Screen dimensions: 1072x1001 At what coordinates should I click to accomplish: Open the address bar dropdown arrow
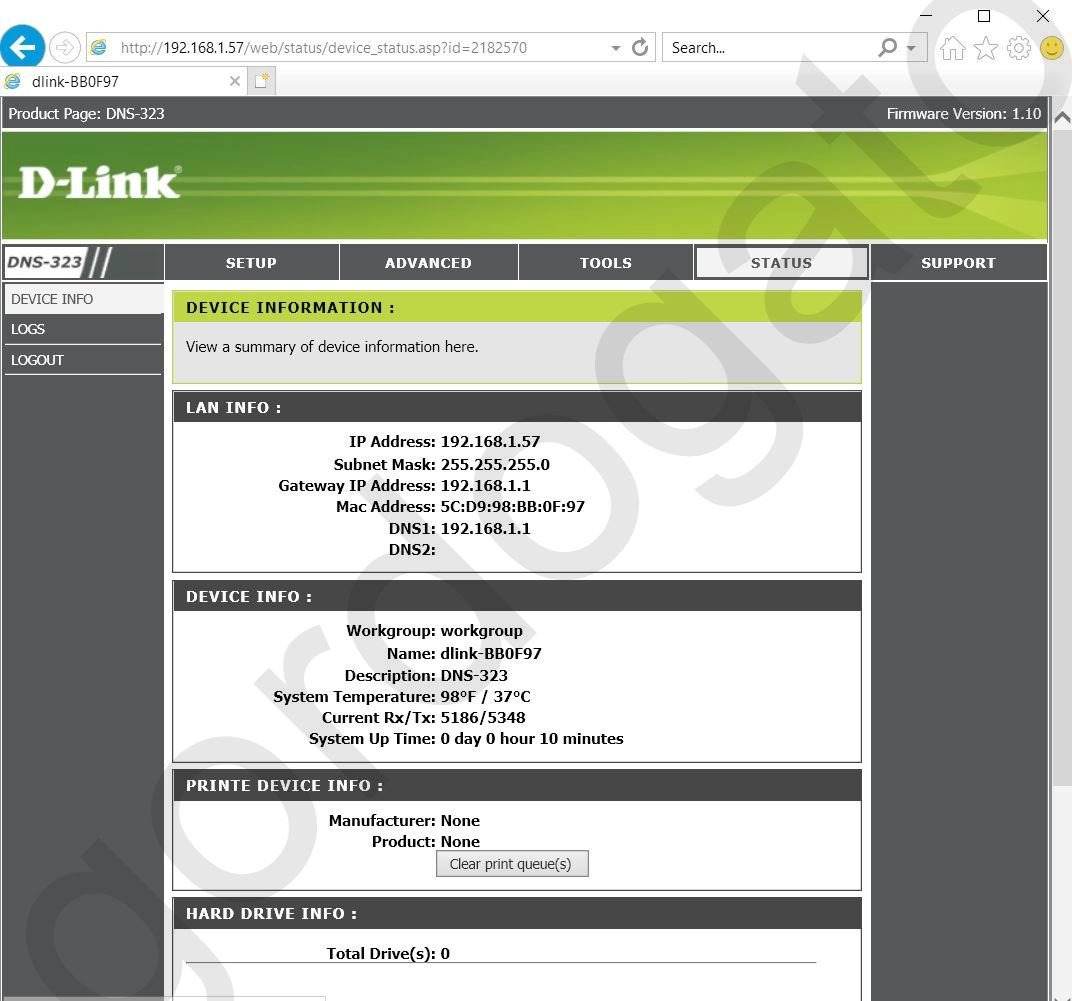point(615,47)
